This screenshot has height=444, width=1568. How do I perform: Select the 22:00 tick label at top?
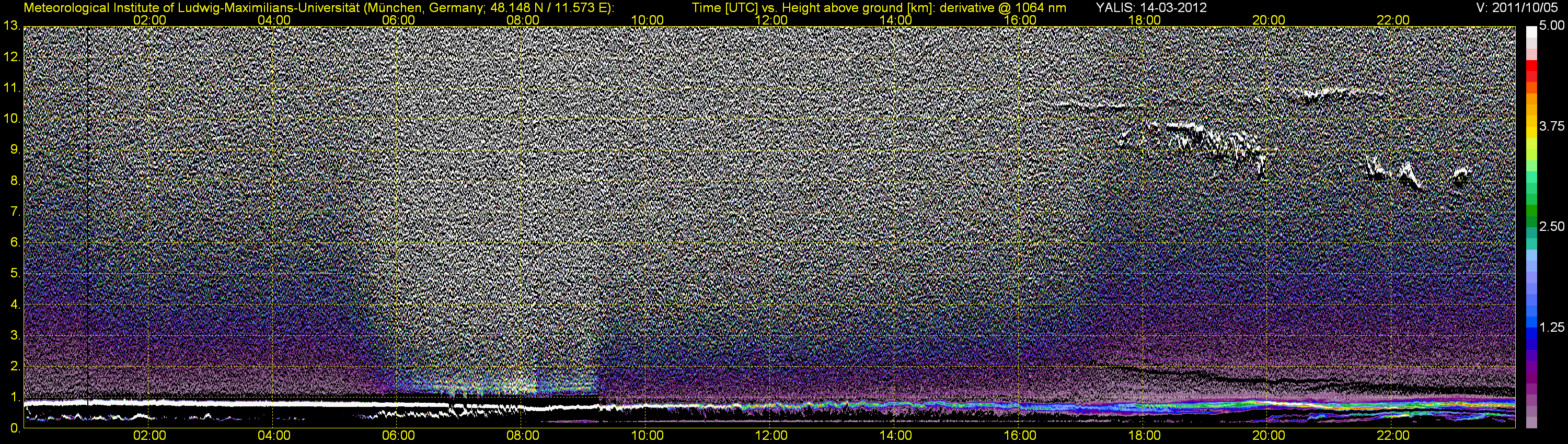[1393, 20]
